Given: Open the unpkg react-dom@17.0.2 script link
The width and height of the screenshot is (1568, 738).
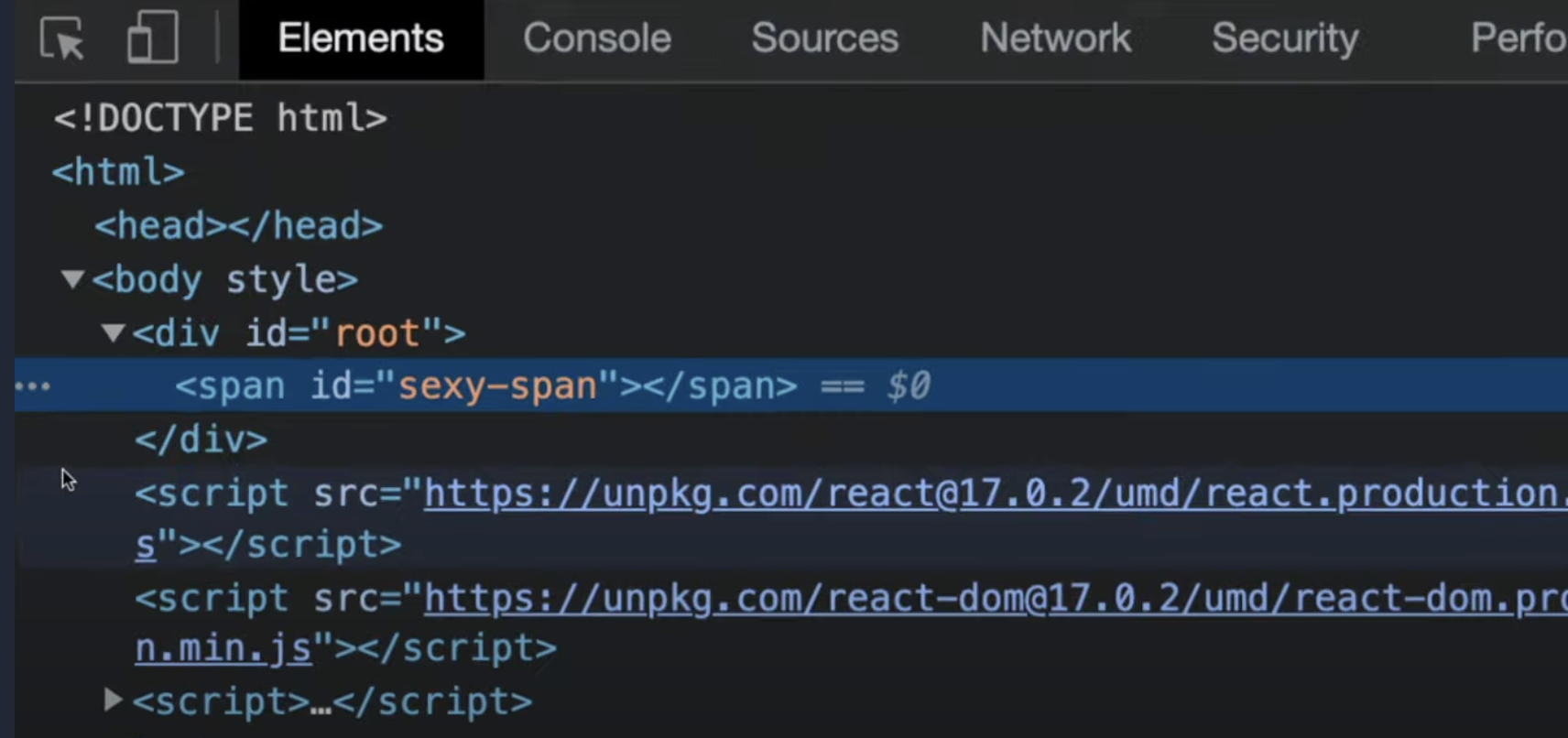Looking at the screenshot, I should point(996,599).
